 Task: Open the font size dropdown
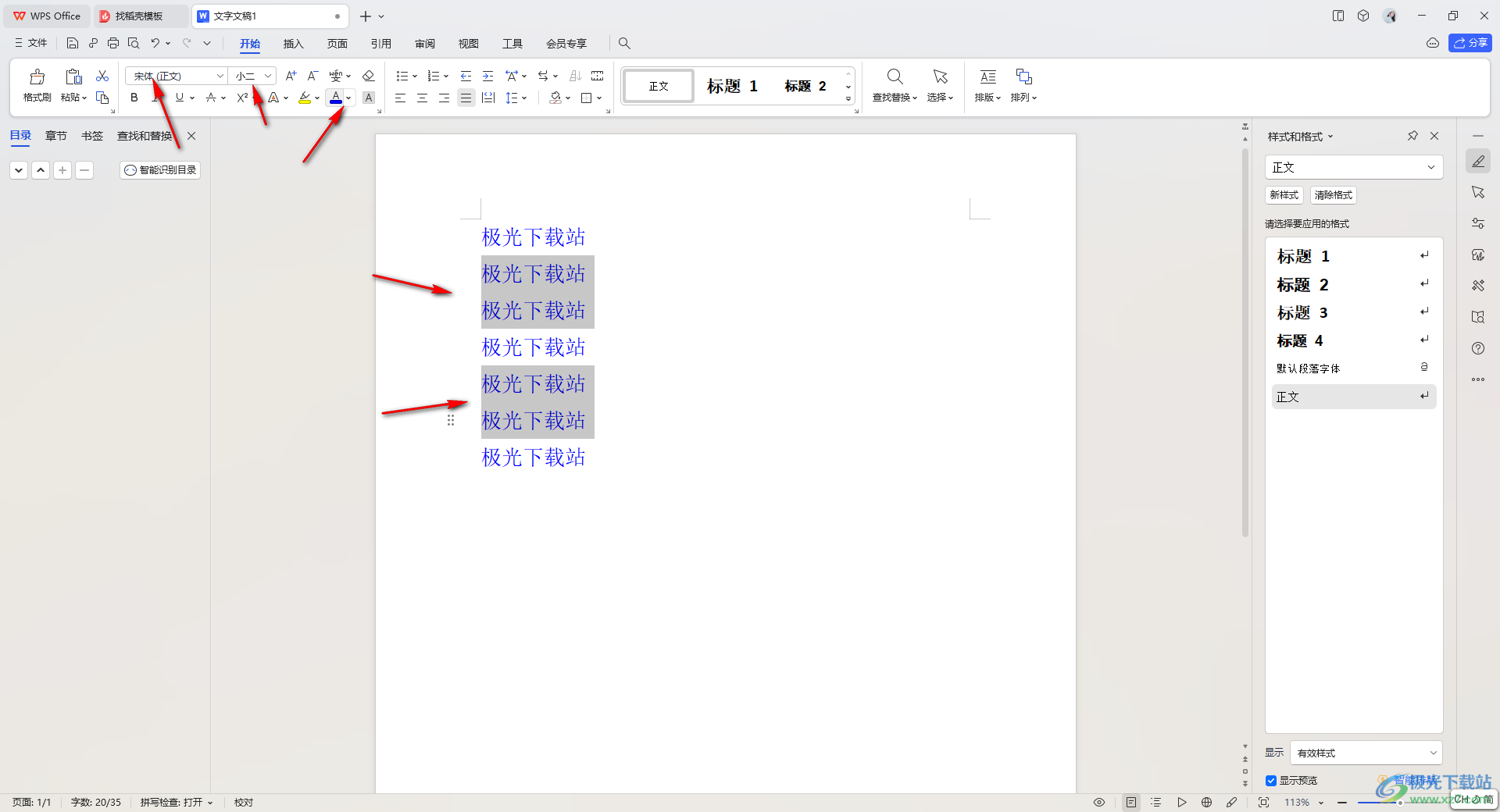(268, 76)
